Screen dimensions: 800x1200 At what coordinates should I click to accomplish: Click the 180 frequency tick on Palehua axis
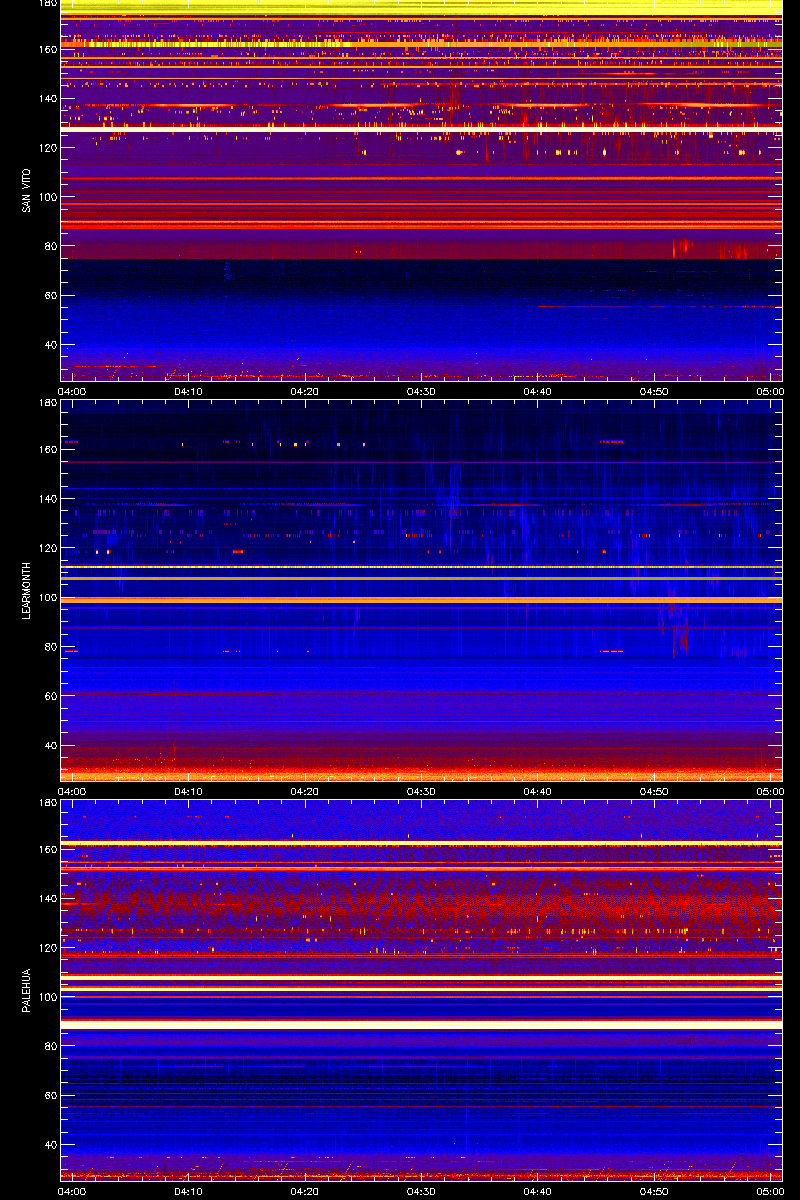[x=47, y=803]
